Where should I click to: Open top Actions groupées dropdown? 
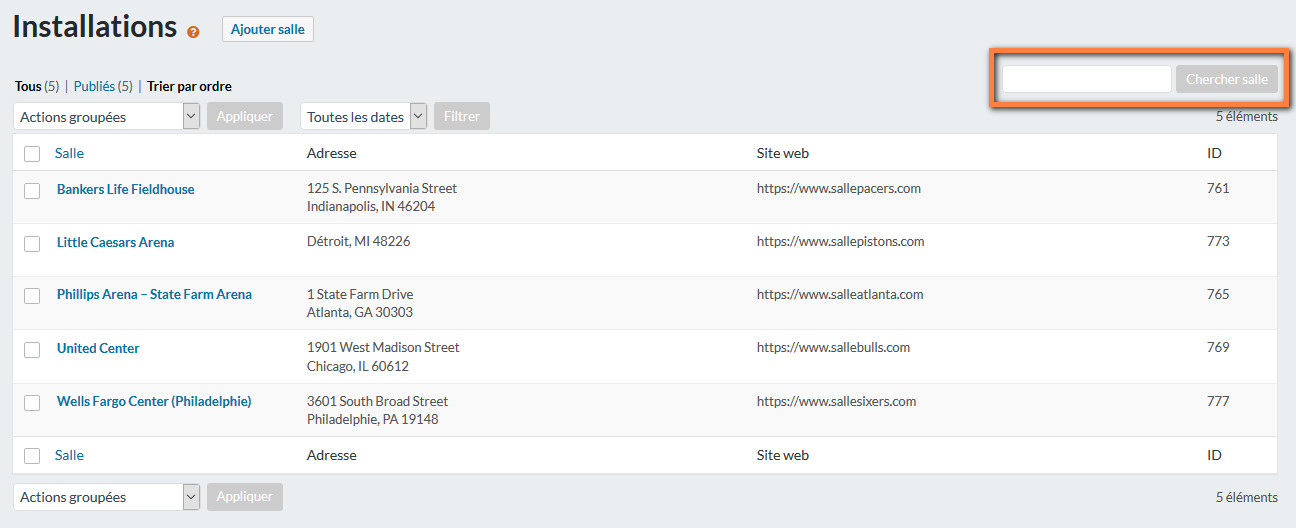107,116
